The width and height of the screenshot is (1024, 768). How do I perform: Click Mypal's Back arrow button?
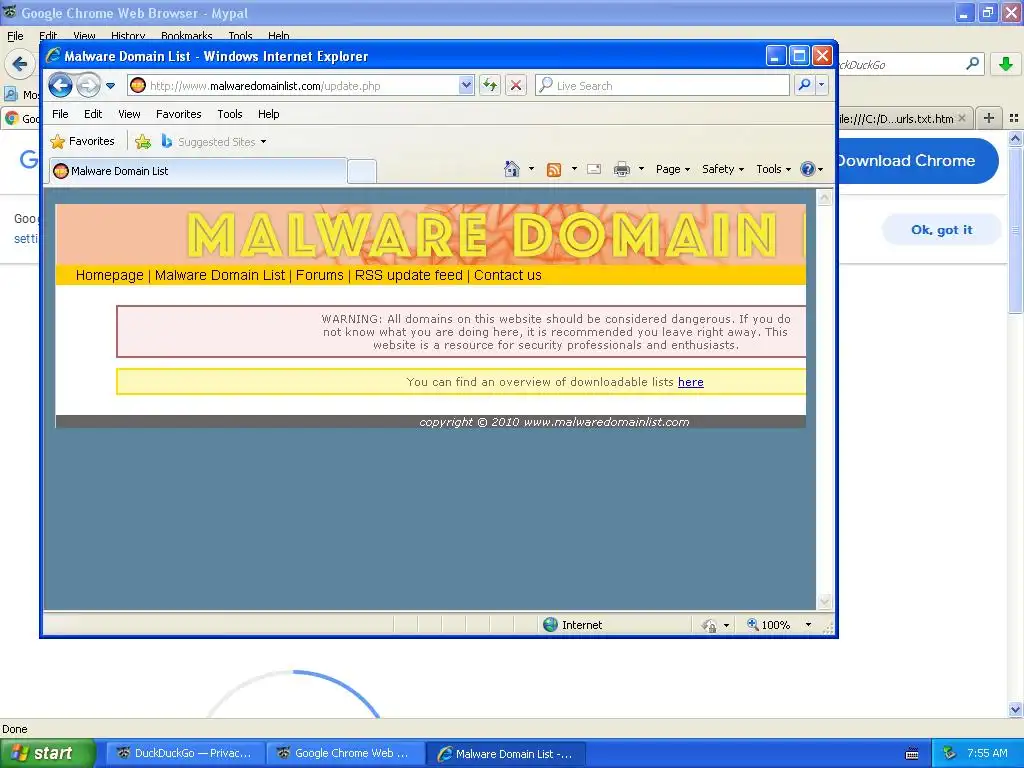pyautogui.click(x=20, y=64)
